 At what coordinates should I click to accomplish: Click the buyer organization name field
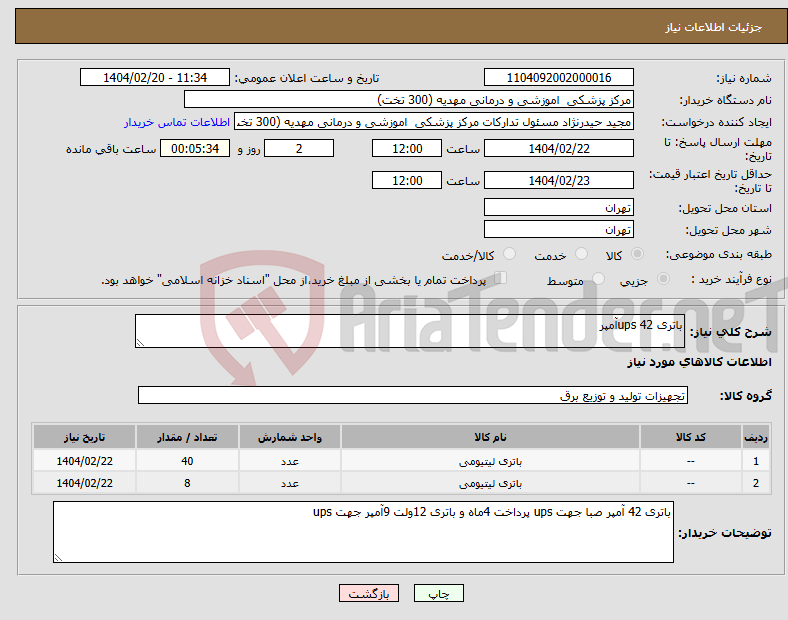pos(409,99)
